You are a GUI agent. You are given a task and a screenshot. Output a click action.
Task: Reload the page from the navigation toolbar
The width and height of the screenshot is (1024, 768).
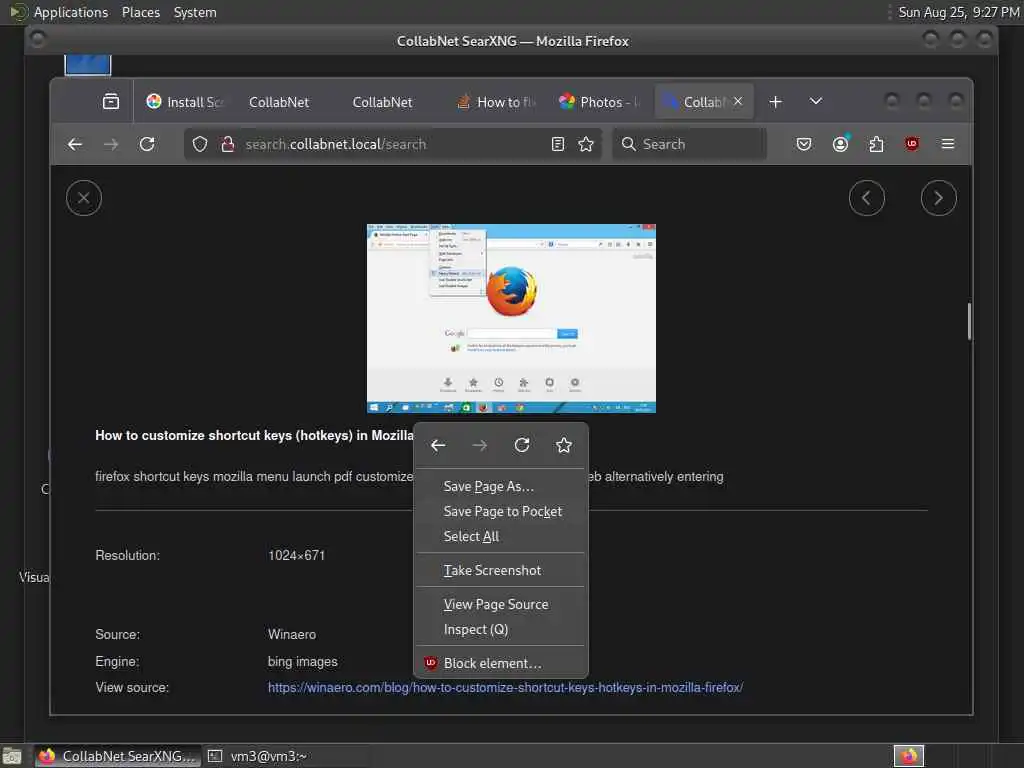147,144
